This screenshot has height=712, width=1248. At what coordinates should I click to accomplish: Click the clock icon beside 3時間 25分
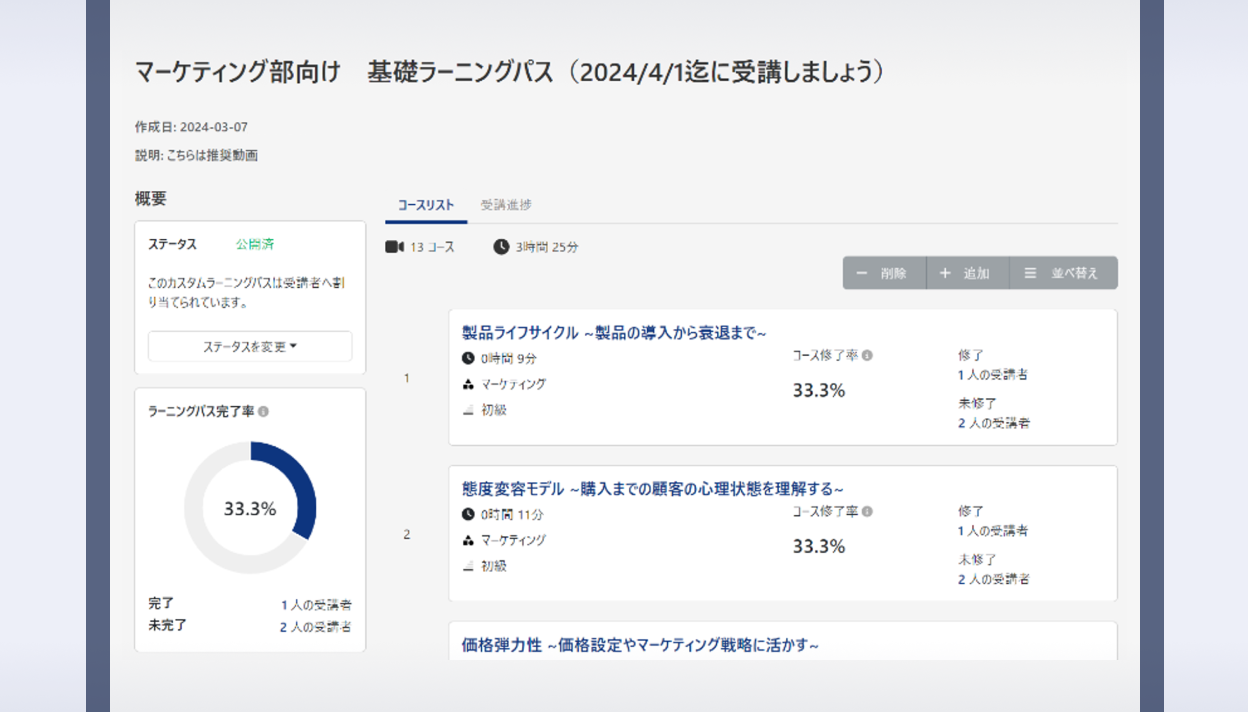coord(501,247)
